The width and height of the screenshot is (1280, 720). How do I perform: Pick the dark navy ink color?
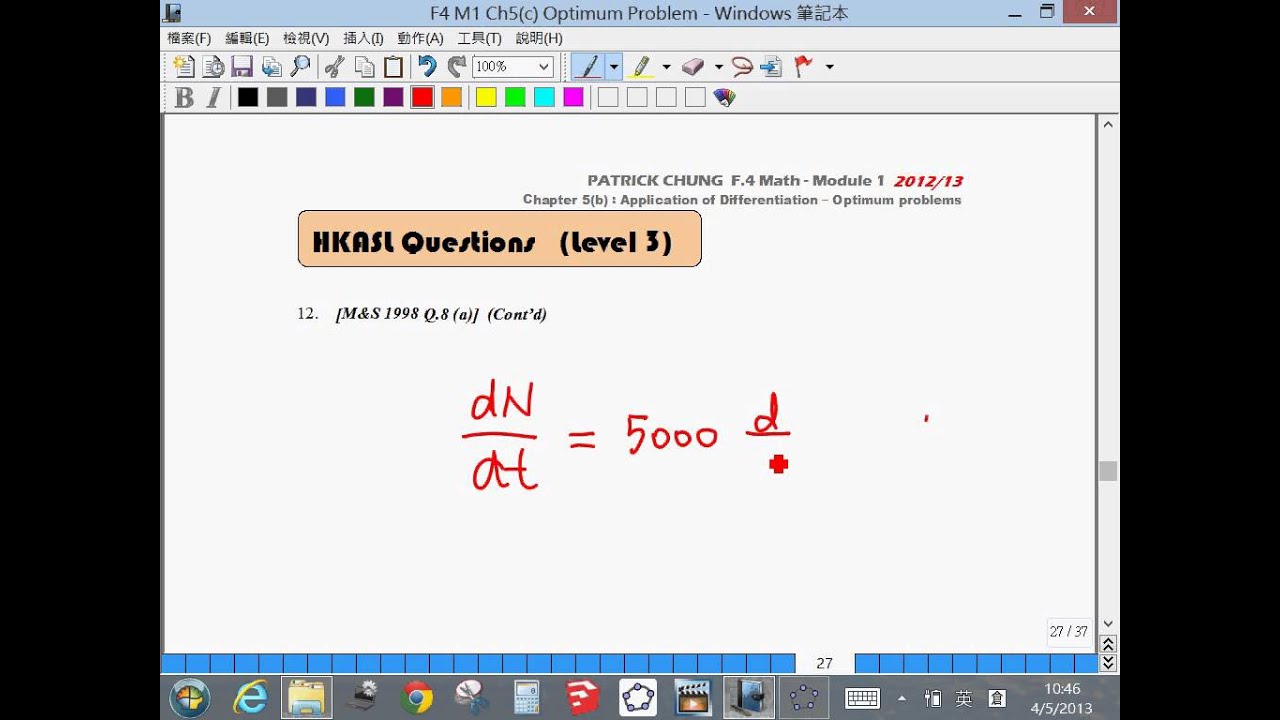306,97
